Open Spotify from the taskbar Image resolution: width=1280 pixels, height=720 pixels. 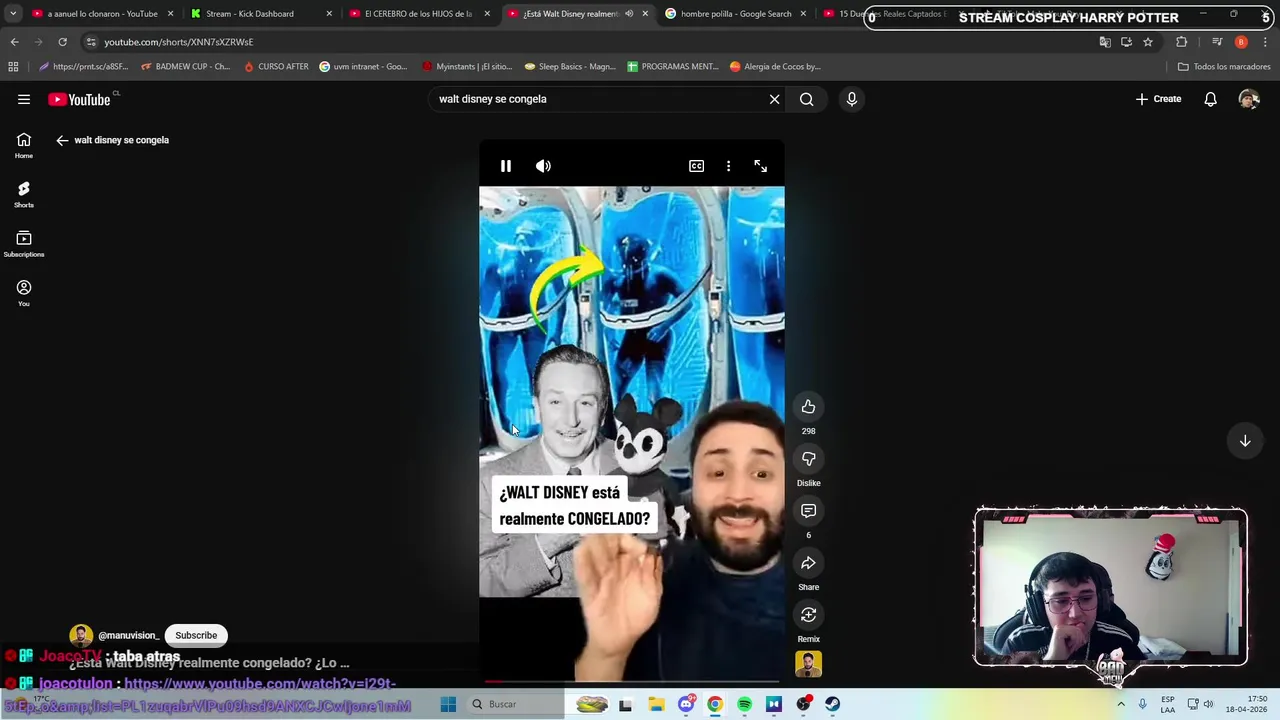(x=744, y=704)
